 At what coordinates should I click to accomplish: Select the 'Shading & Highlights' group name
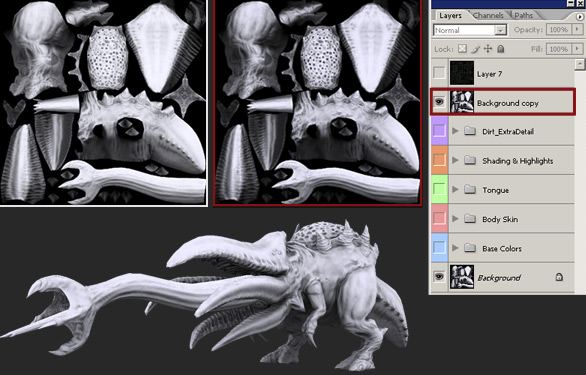pos(518,161)
